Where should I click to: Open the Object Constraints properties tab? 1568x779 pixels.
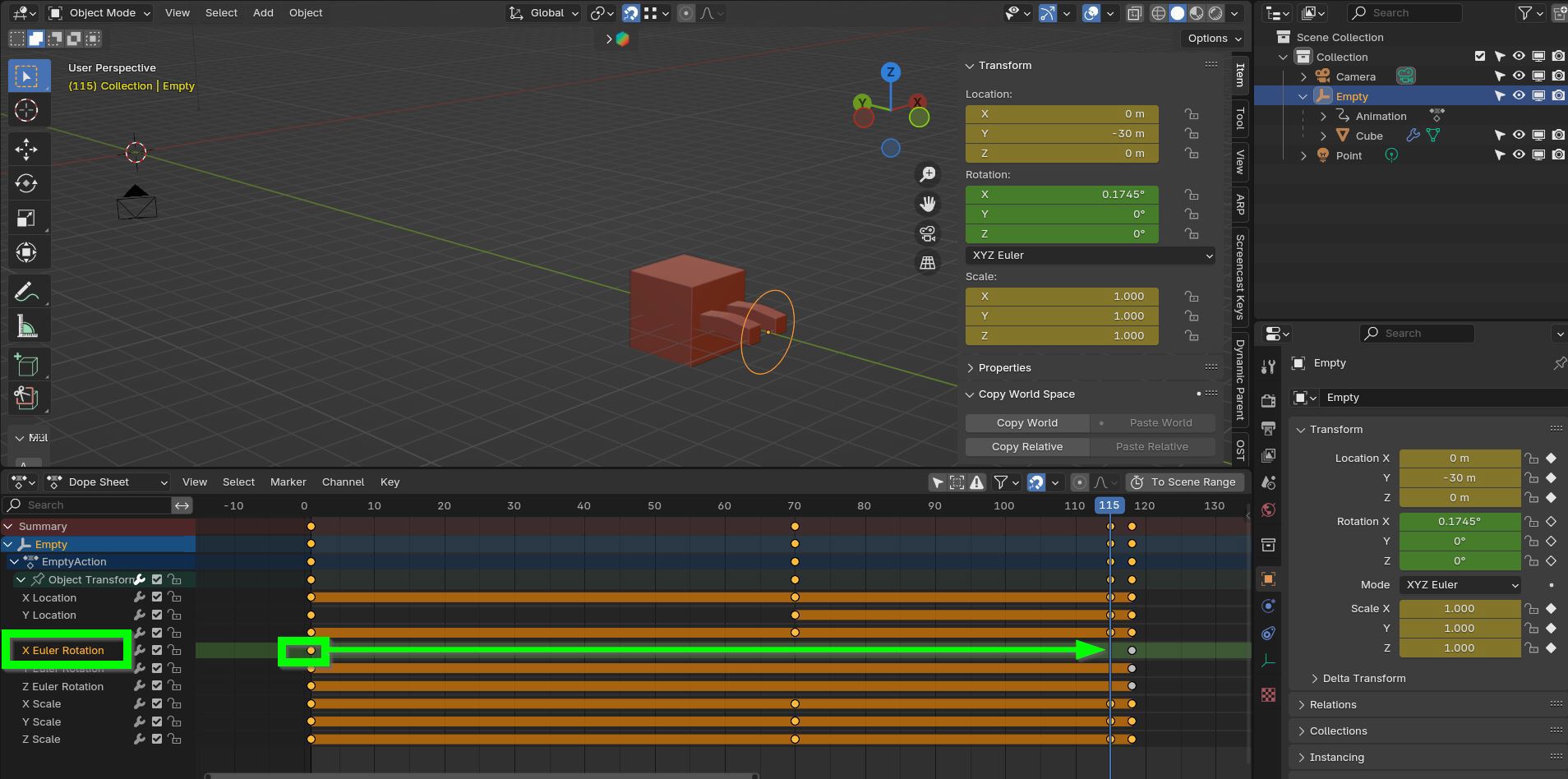point(1268,634)
